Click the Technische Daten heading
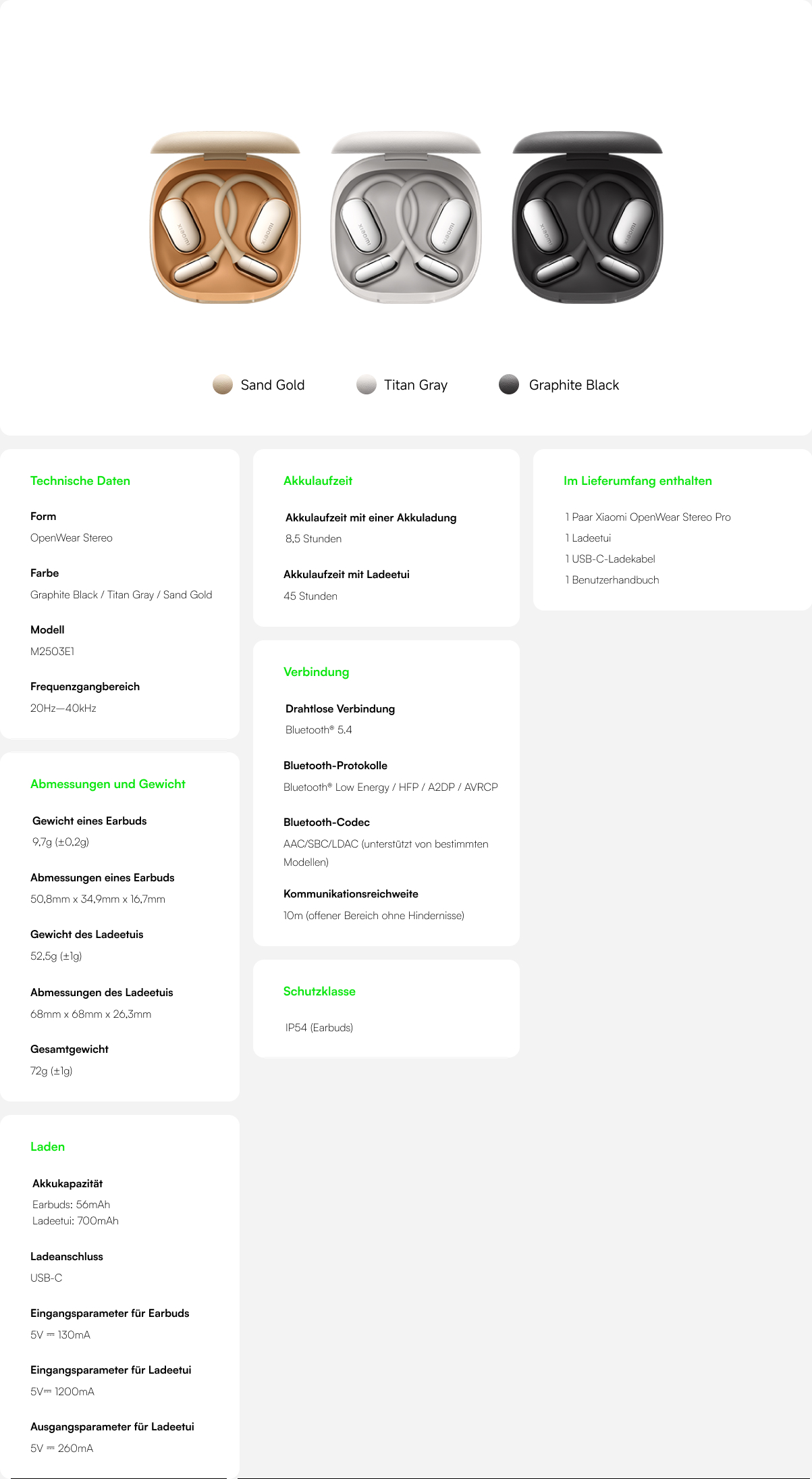The image size is (812, 1479). point(80,481)
